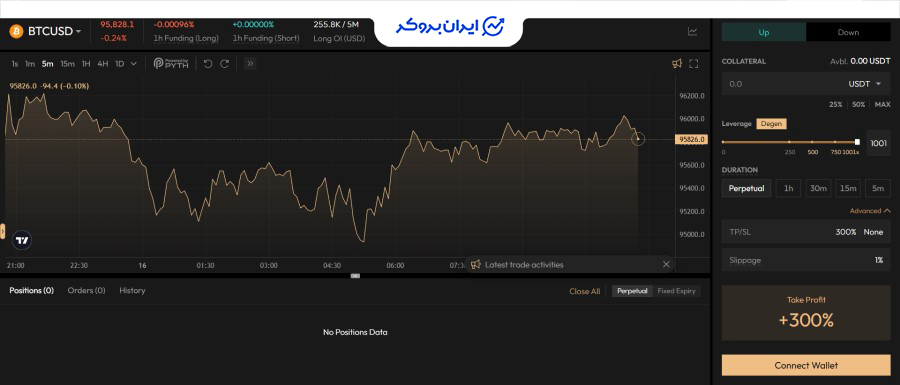This screenshot has height=385, width=900.
Task: Click the 95,828.1 price text
Action: click(117, 25)
